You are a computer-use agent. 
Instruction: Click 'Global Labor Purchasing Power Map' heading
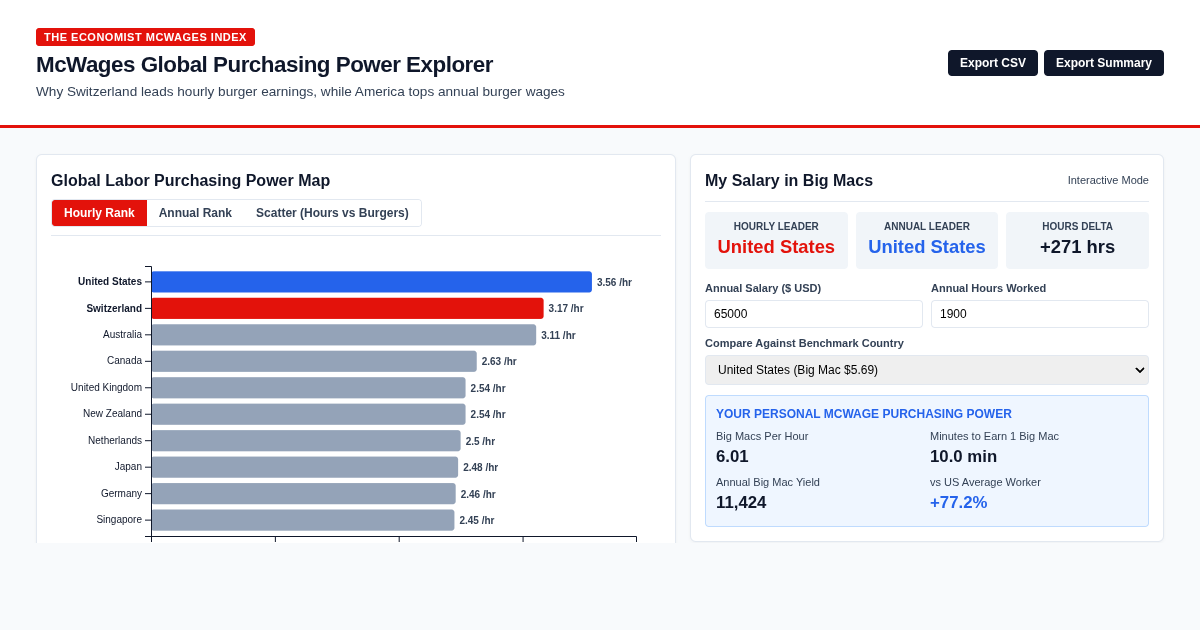[x=190, y=181]
